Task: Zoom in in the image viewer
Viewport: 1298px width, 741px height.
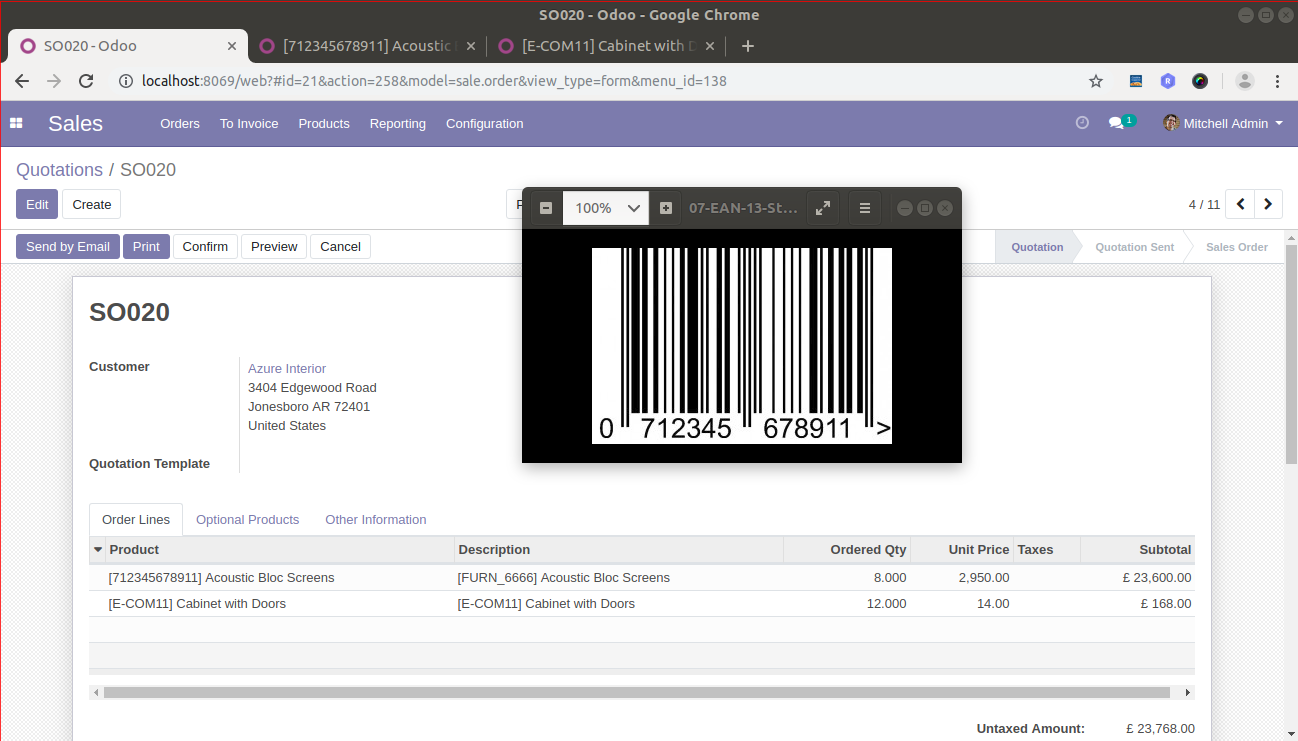Action: click(666, 208)
